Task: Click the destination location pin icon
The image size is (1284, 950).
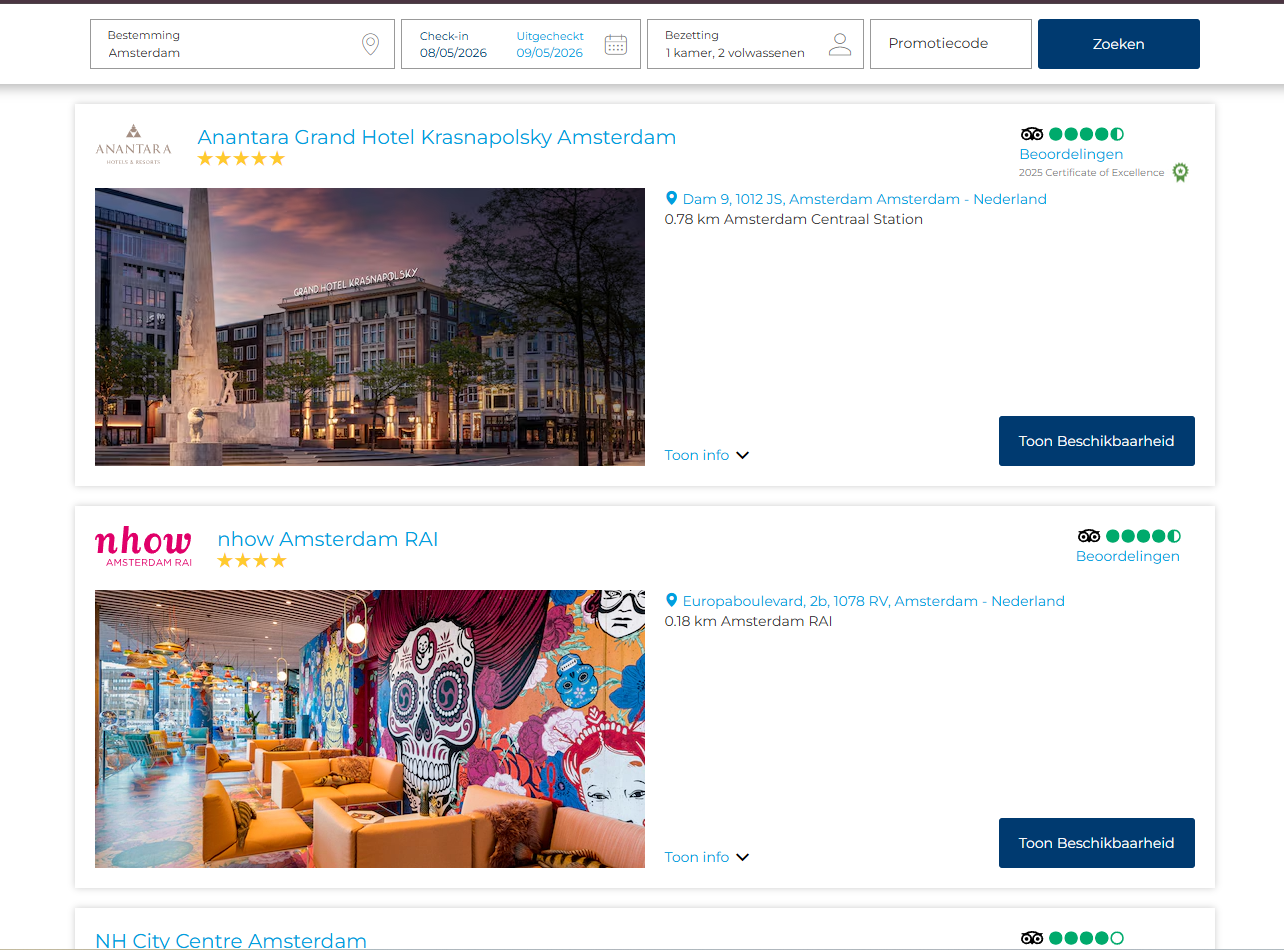Action: click(x=370, y=44)
